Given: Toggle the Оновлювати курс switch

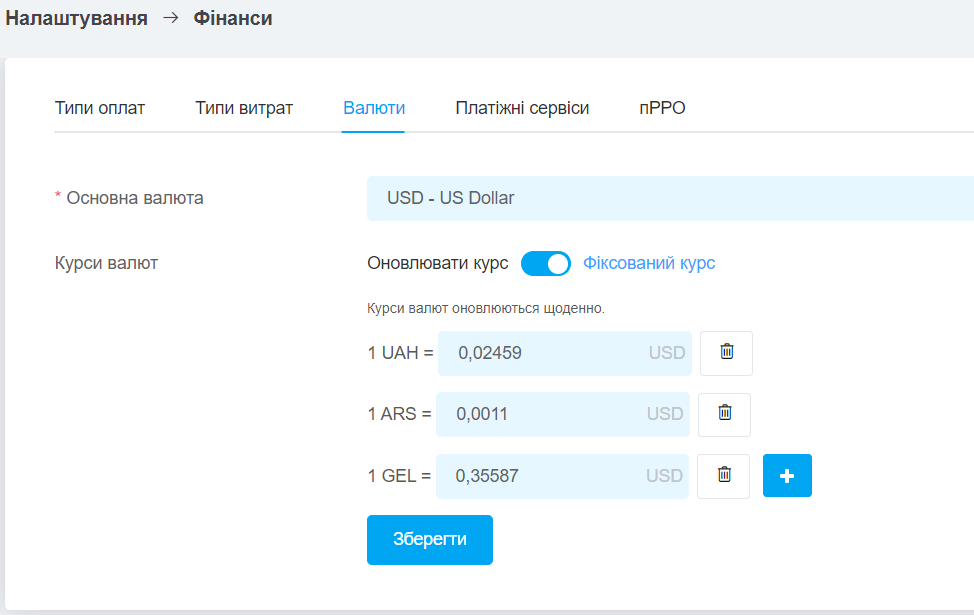Looking at the screenshot, I should (x=545, y=263).
